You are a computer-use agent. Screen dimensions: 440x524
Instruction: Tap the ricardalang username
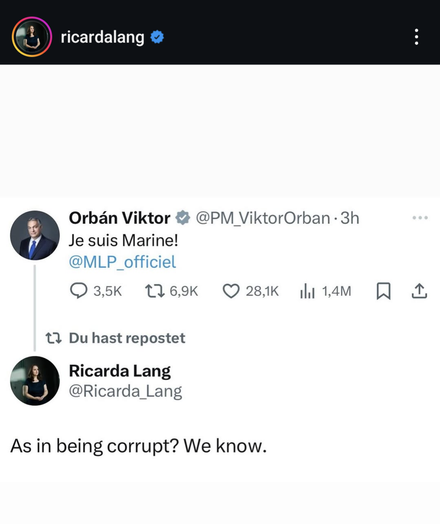pos(102,37)
